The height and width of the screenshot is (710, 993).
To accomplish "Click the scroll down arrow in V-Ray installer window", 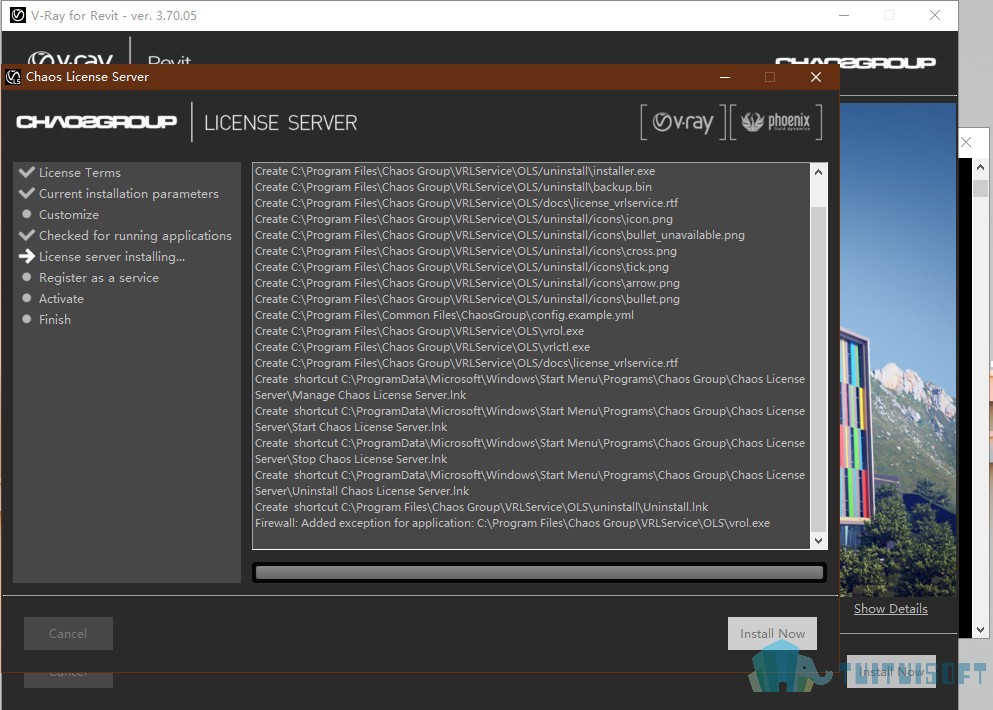I will 980,630.
